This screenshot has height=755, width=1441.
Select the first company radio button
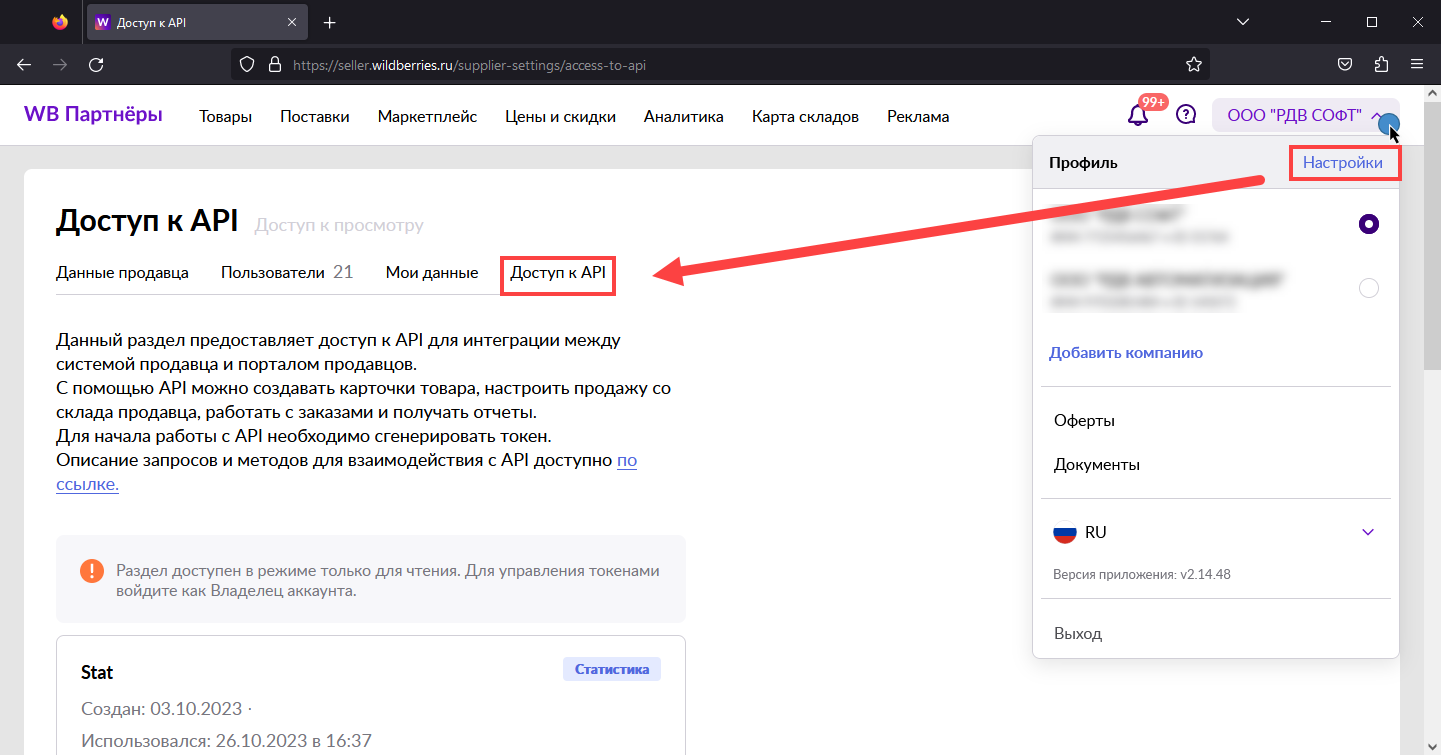click(1369, 225)
